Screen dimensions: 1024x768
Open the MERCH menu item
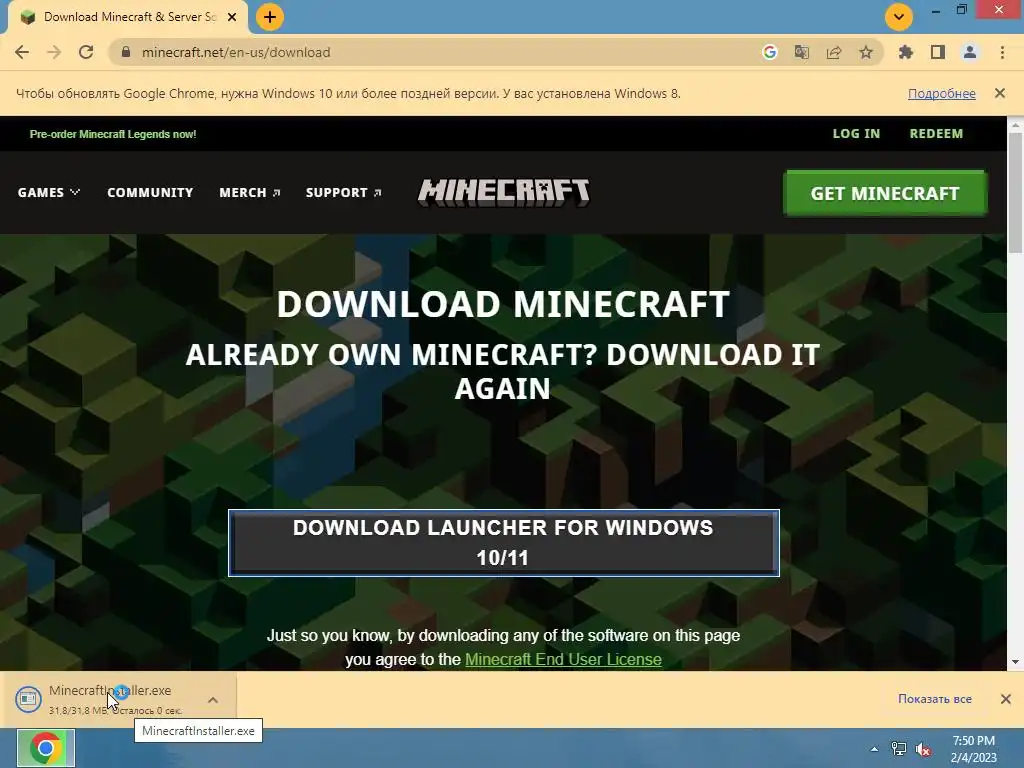[x=249, y=193]
